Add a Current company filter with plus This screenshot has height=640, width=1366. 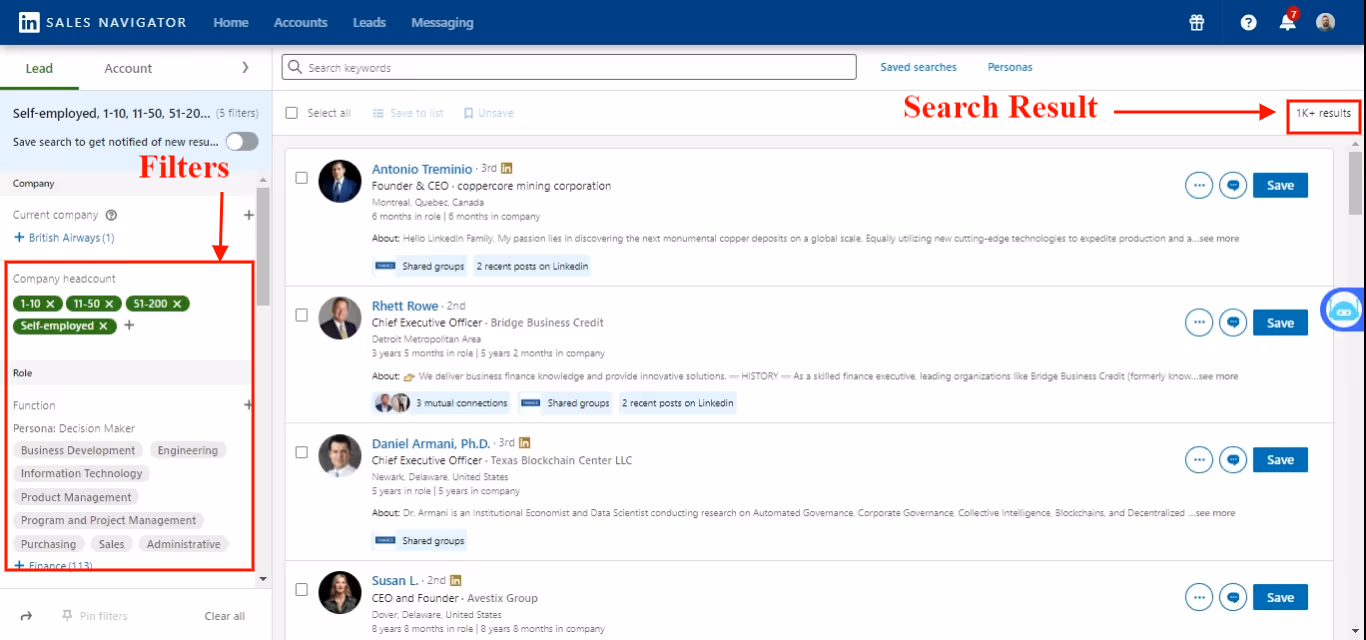click(247, 214)
